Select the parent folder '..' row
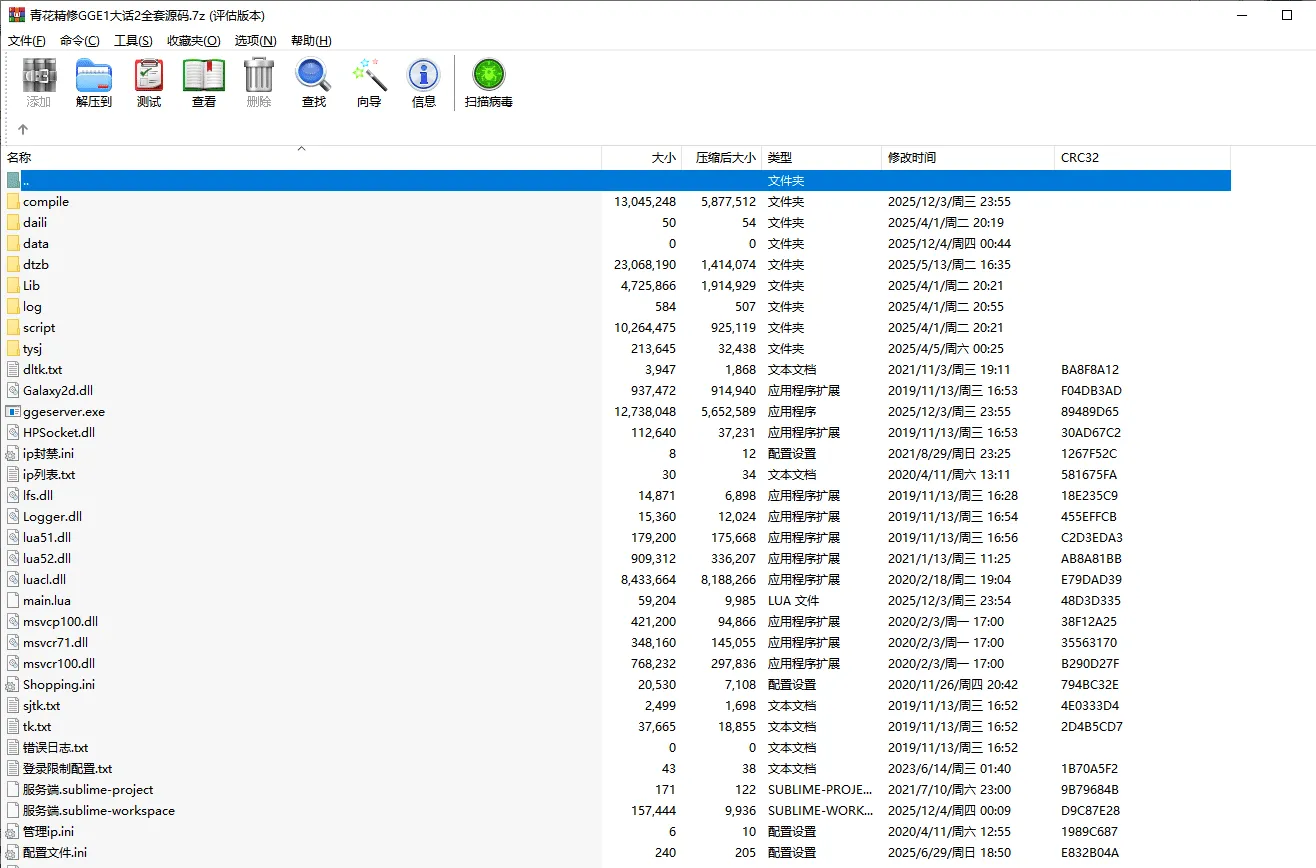Viewport: 1316px width, 868px height. click(x=616, y=180)
